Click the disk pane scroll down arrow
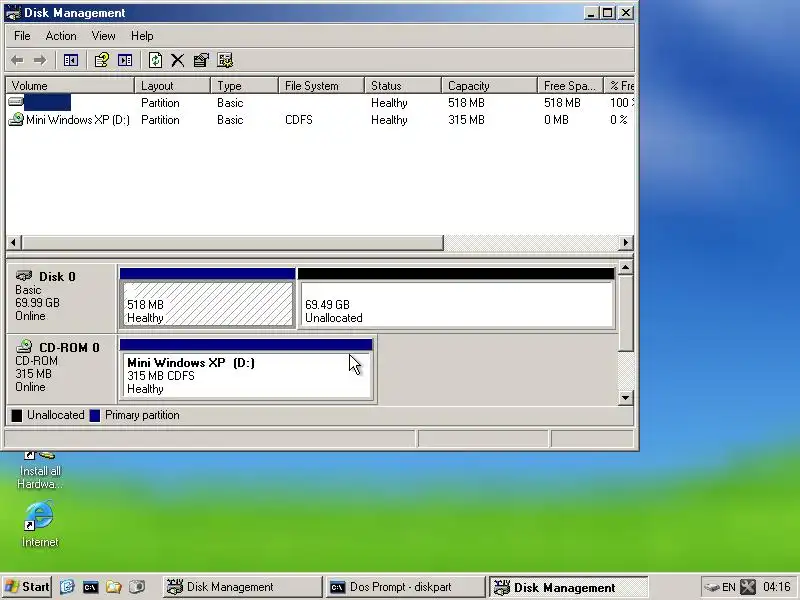800x600 pixels. point(626,397)
